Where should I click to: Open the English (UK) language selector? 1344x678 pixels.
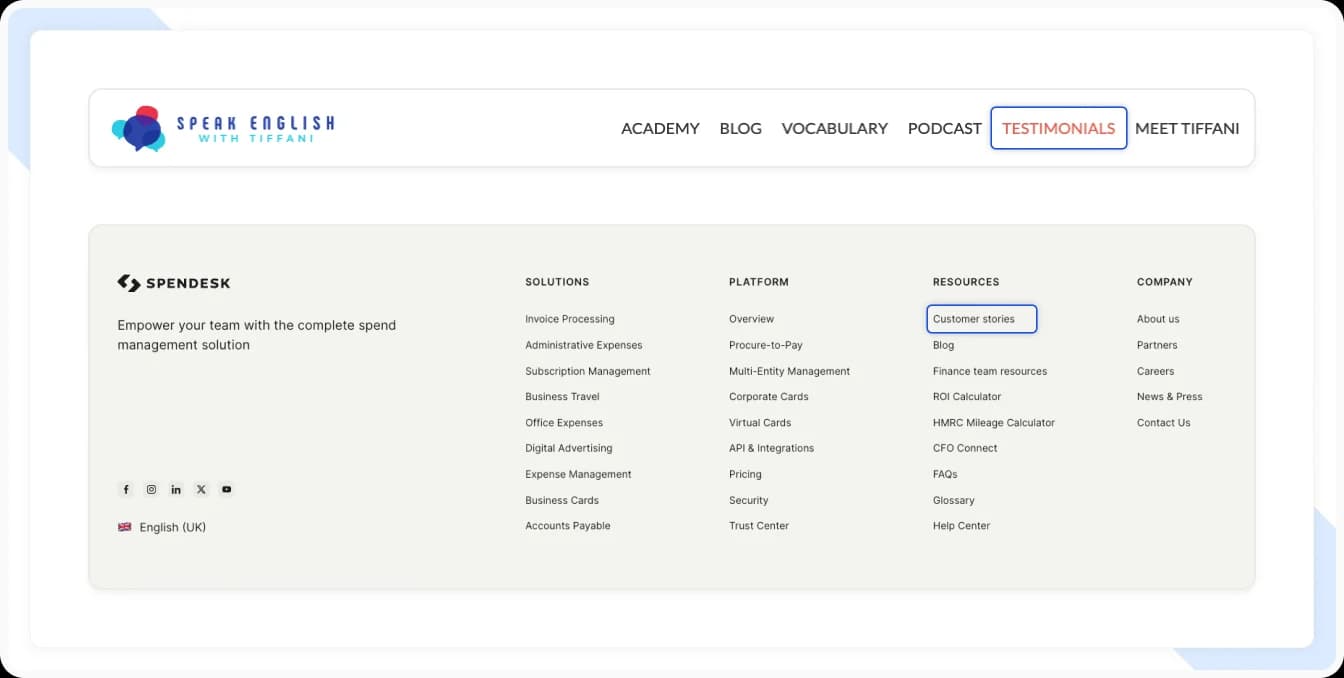170,526
